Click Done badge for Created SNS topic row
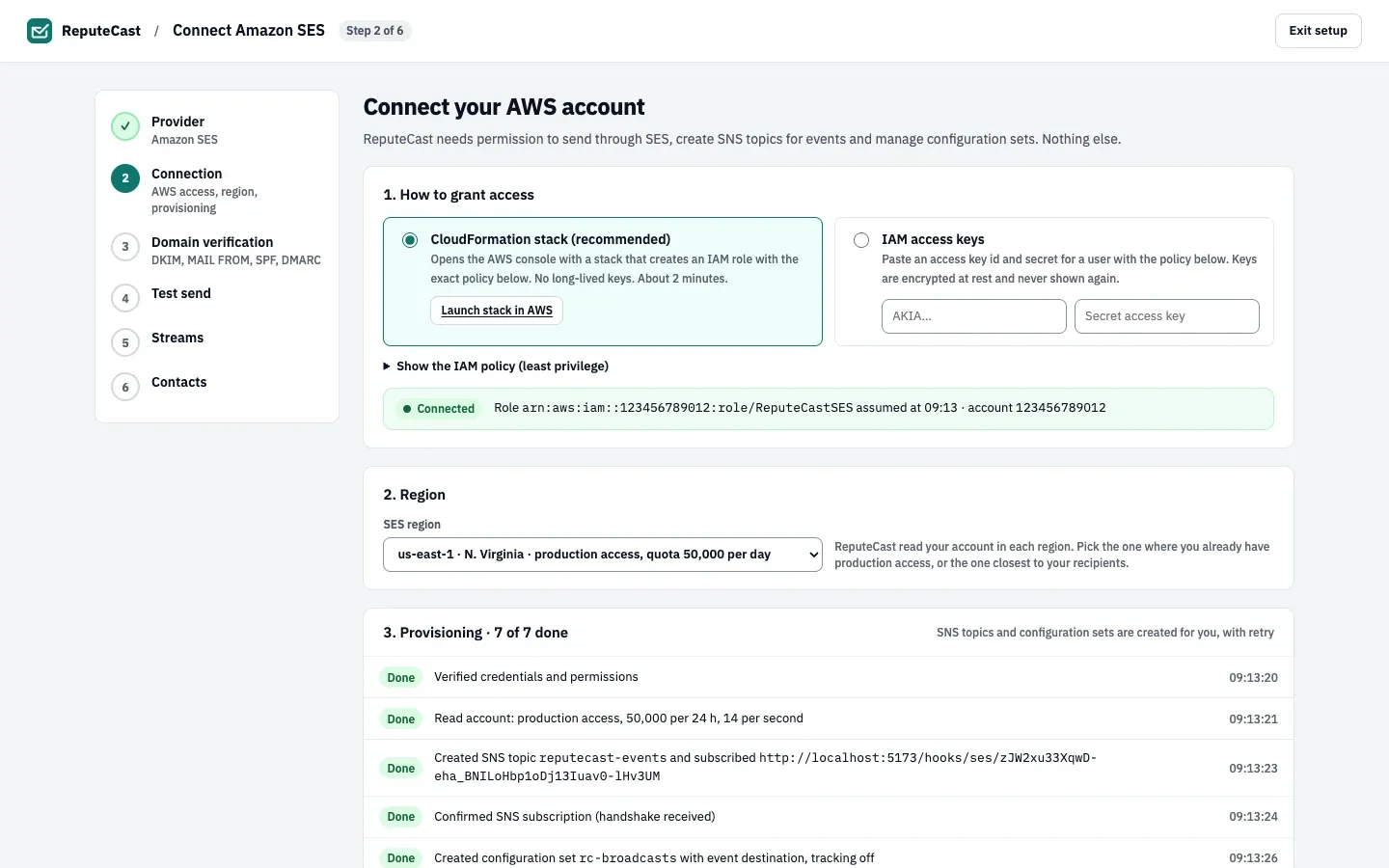1389x868 pixels. 401,769
